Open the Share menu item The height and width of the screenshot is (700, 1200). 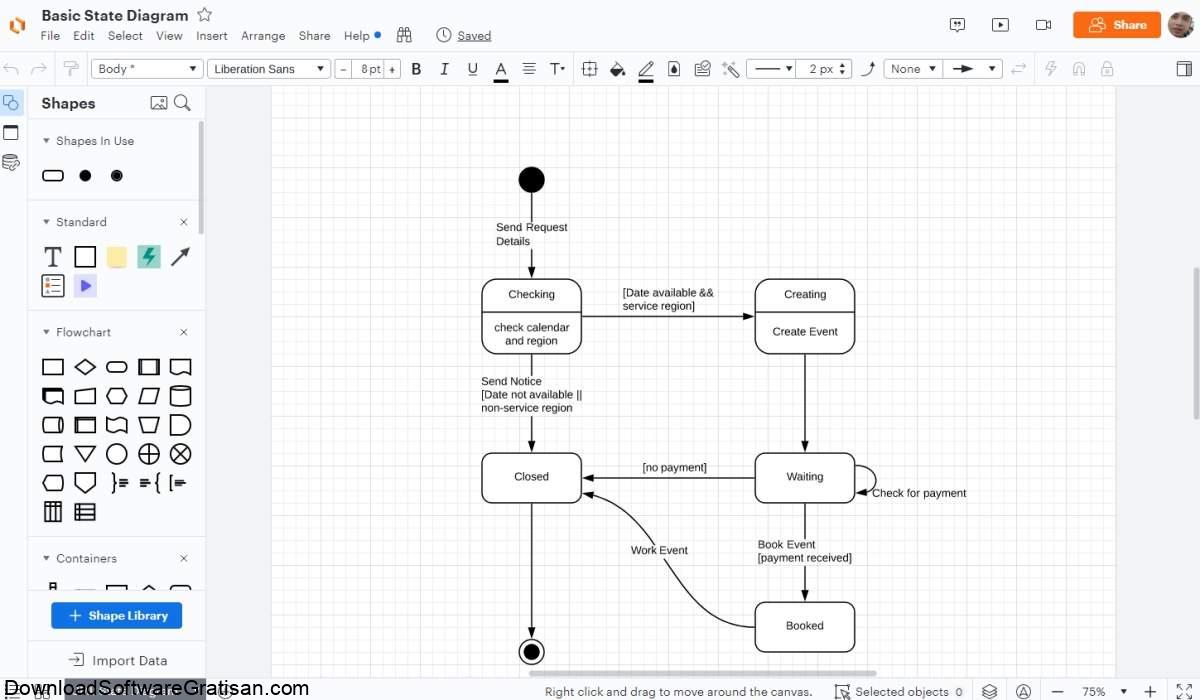[314, 36]
